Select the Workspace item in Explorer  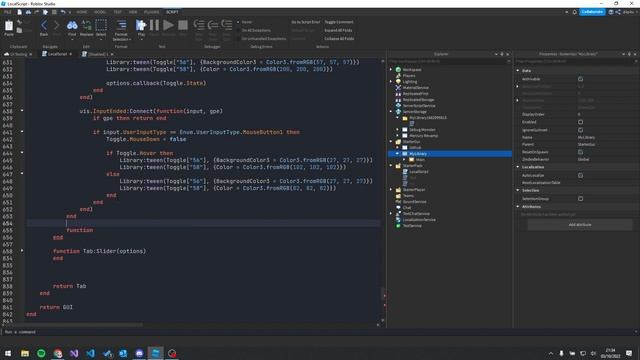pyautogui.click(x=411, y=70)
